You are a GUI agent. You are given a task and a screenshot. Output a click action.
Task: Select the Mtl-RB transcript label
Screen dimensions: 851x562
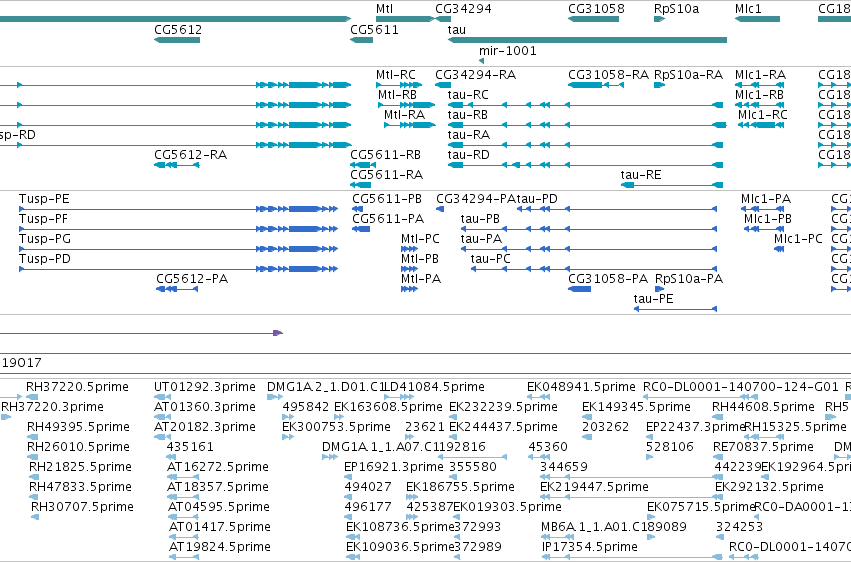[x=397, y=95]
